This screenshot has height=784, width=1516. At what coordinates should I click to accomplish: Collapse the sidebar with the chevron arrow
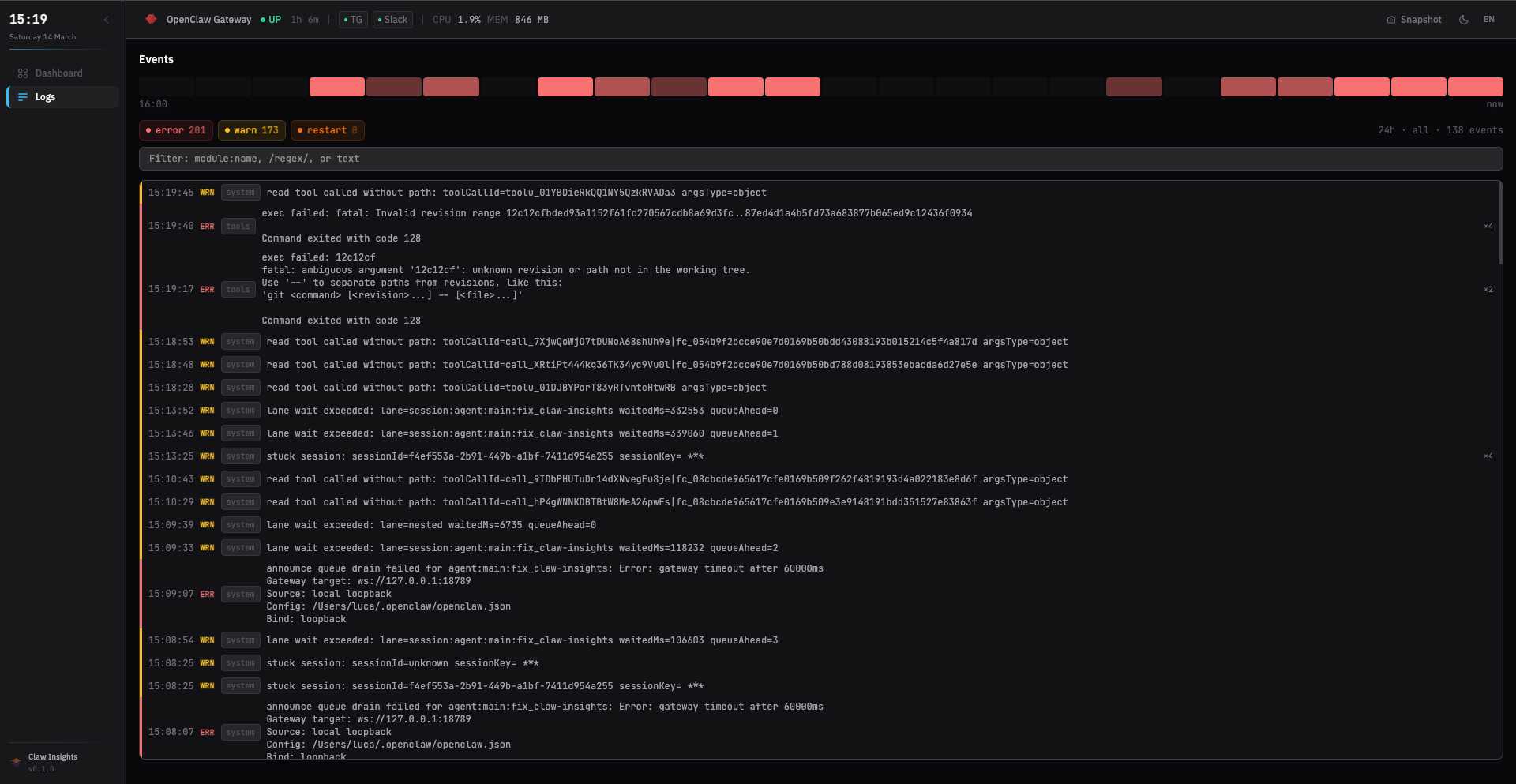[x=107, y=20]
